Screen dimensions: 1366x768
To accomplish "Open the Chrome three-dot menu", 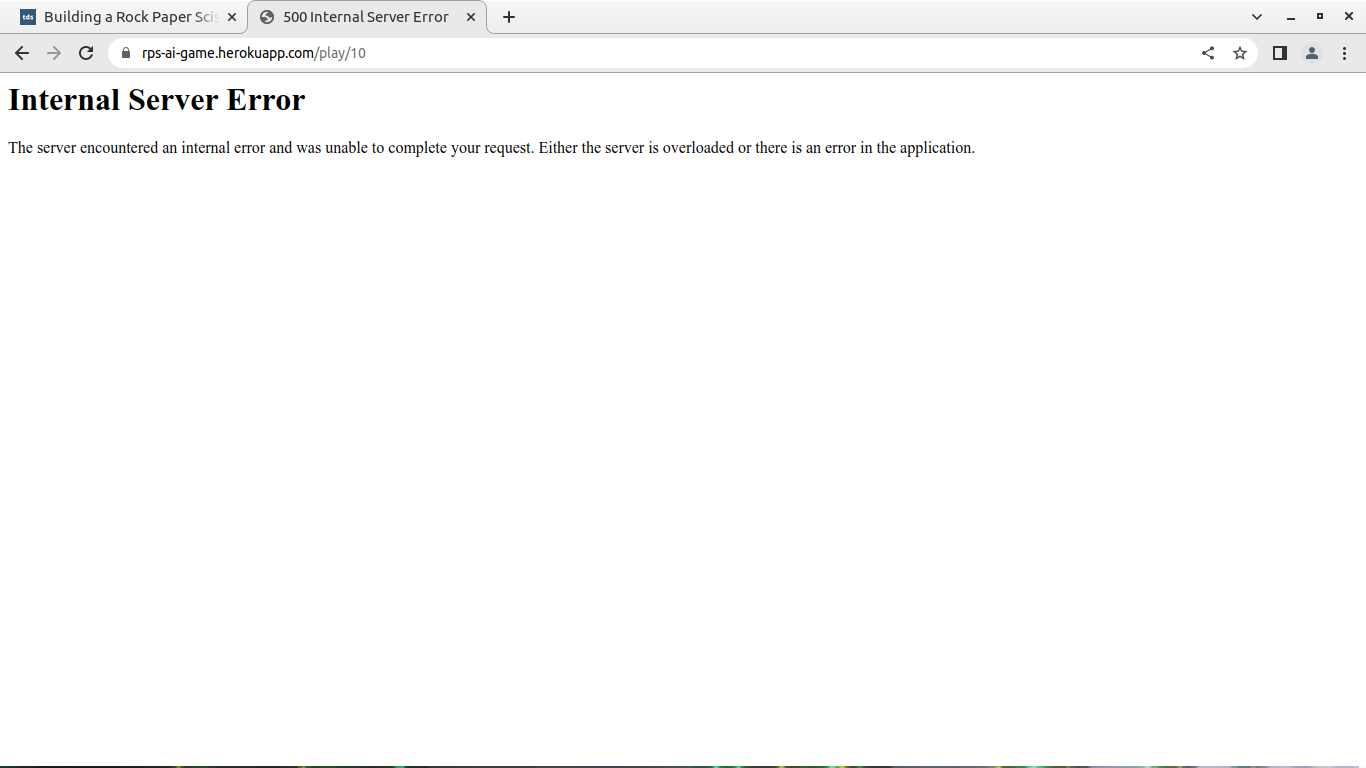I will click(x=1344, y=53).
